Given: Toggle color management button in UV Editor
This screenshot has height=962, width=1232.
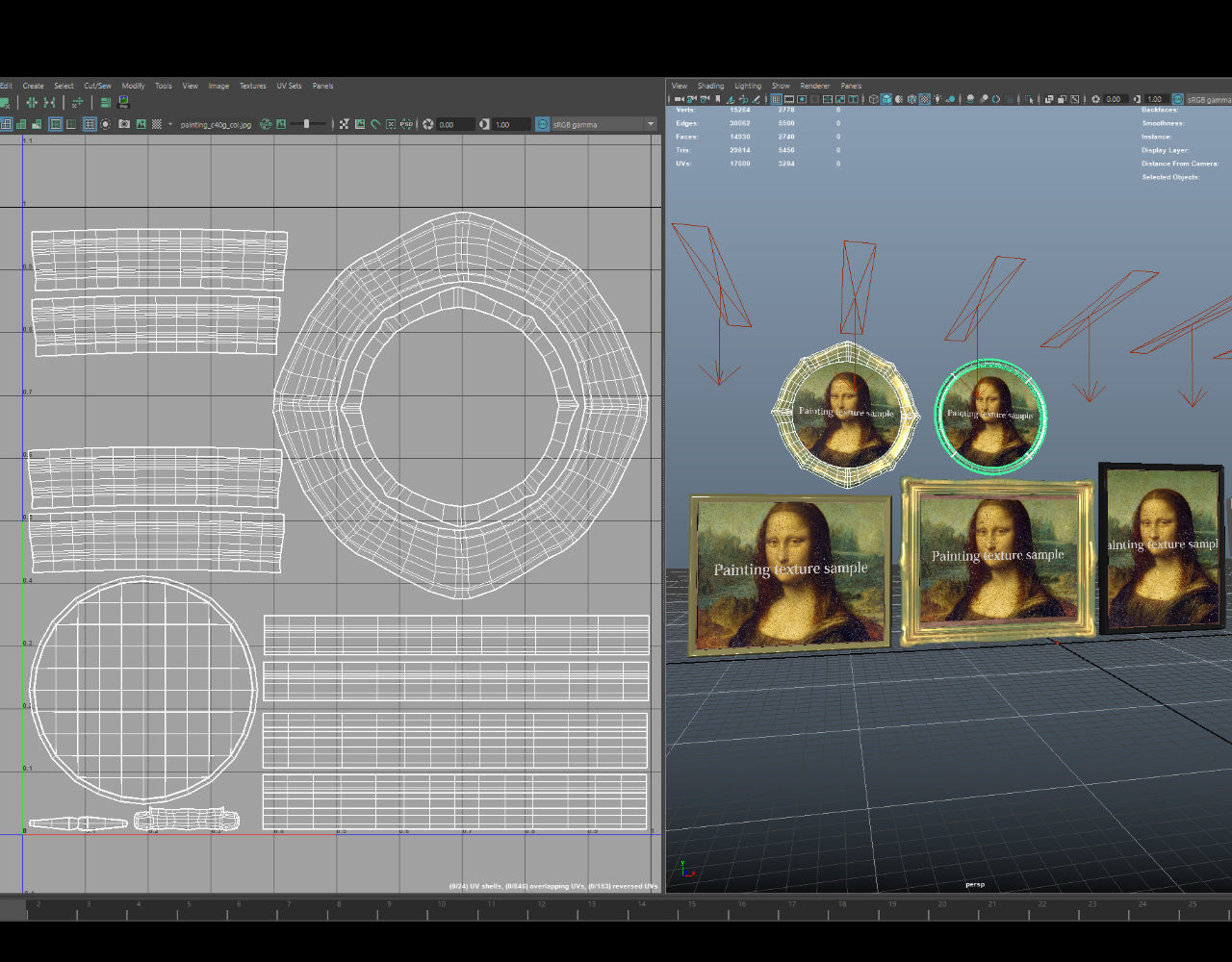Looking at the screenshot, I should click(x=542, y=124).
